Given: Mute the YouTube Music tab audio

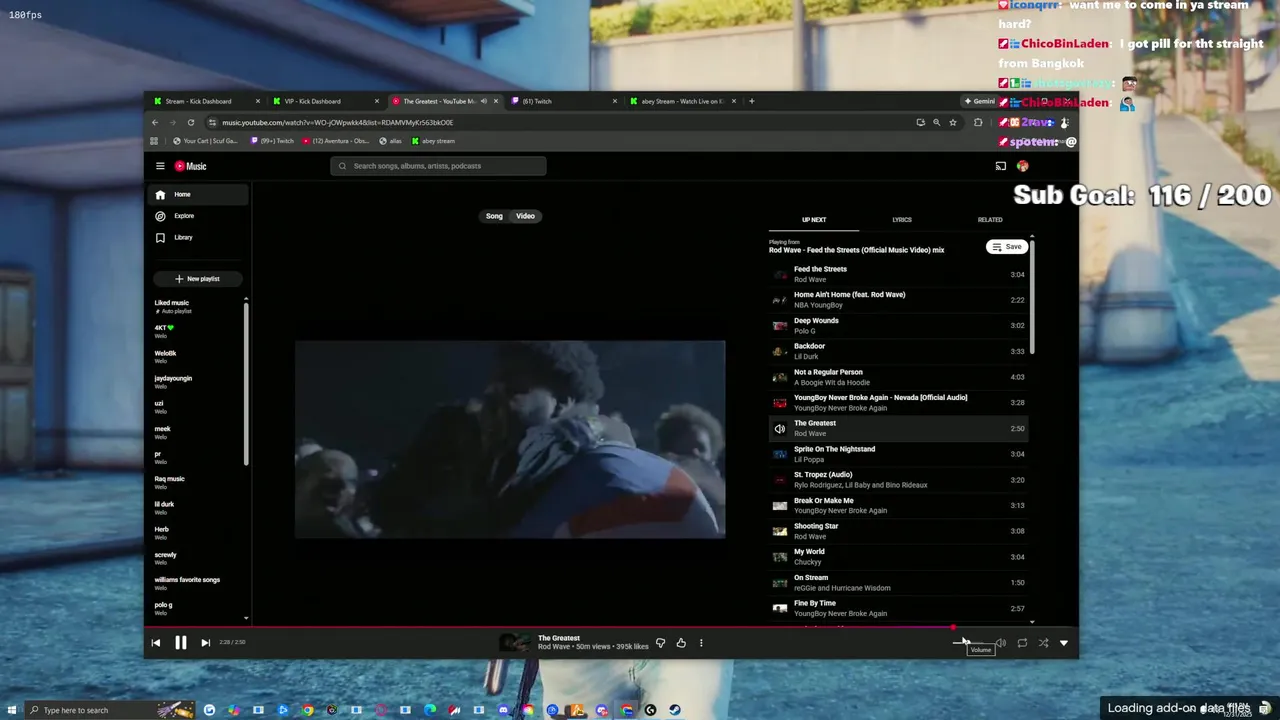Looking at the screenshot, I should tap(484, 101).
